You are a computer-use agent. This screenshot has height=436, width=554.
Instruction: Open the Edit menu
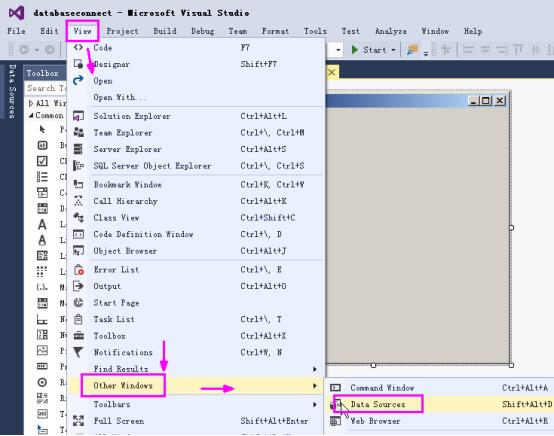[x=49, y=31]
